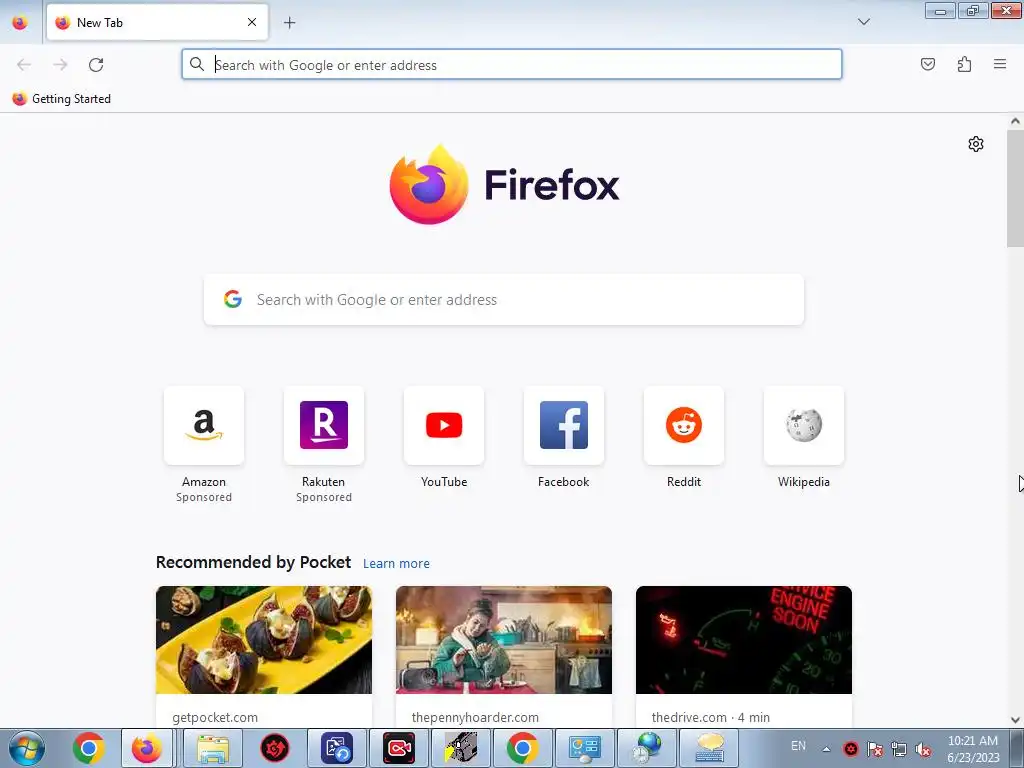Open the red screen recorder taskbar icon

(399, 748)
